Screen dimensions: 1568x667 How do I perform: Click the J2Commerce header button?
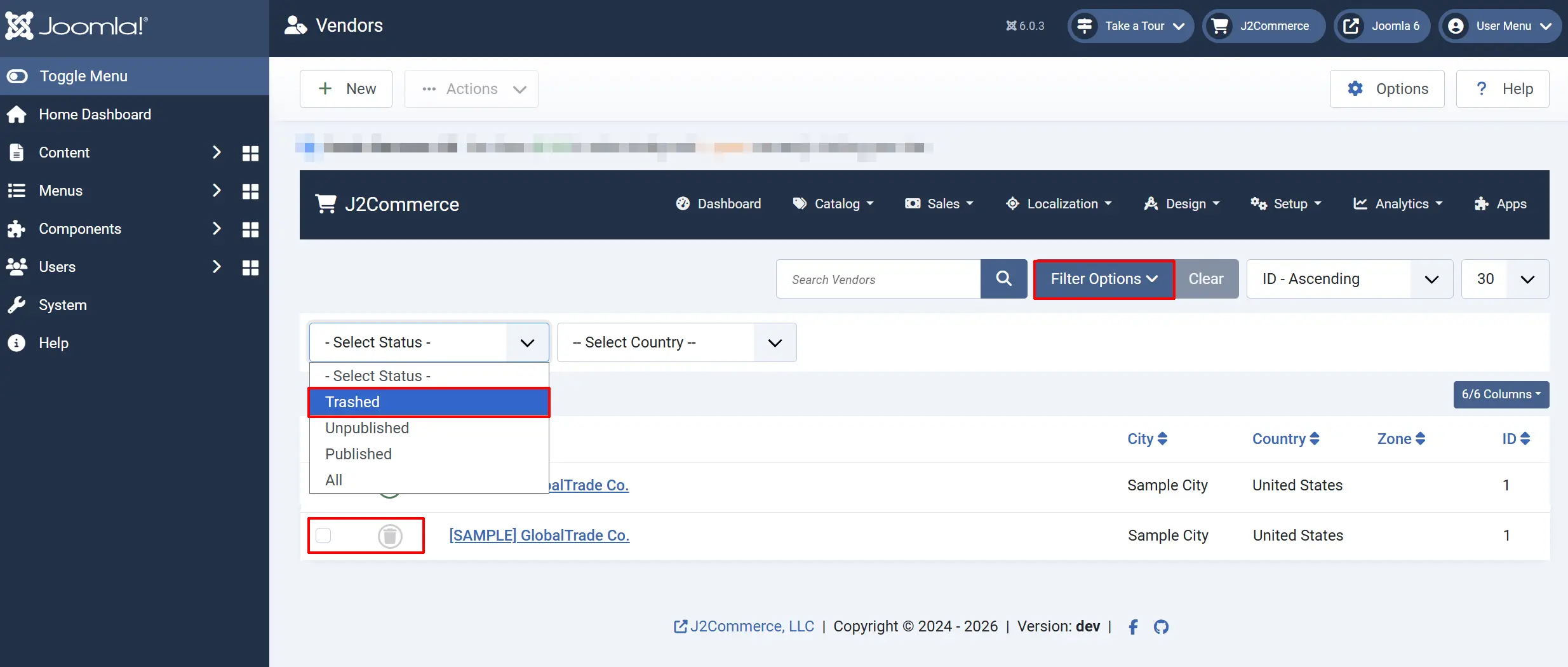(x=1263, y=26)
